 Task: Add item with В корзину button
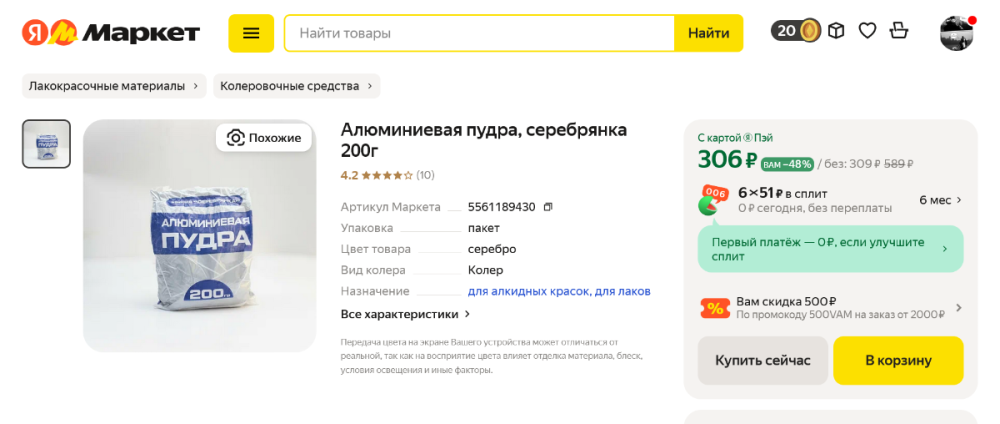pos(898,360)
